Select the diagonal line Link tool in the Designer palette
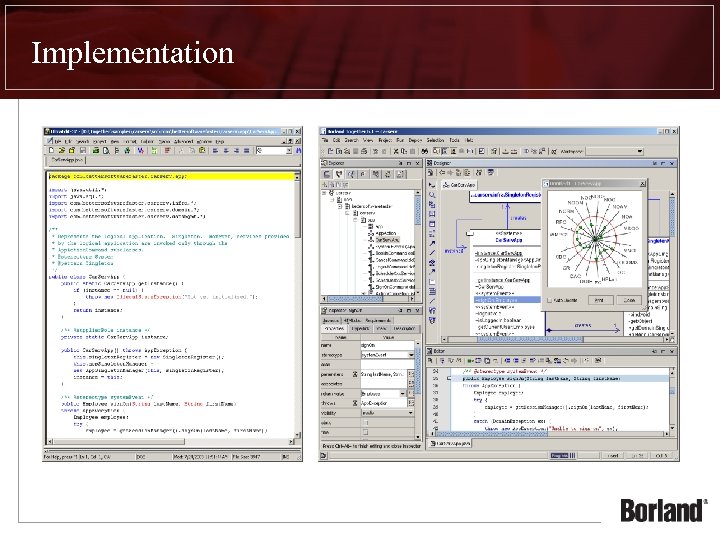720x540 pixels. point(432,253)
